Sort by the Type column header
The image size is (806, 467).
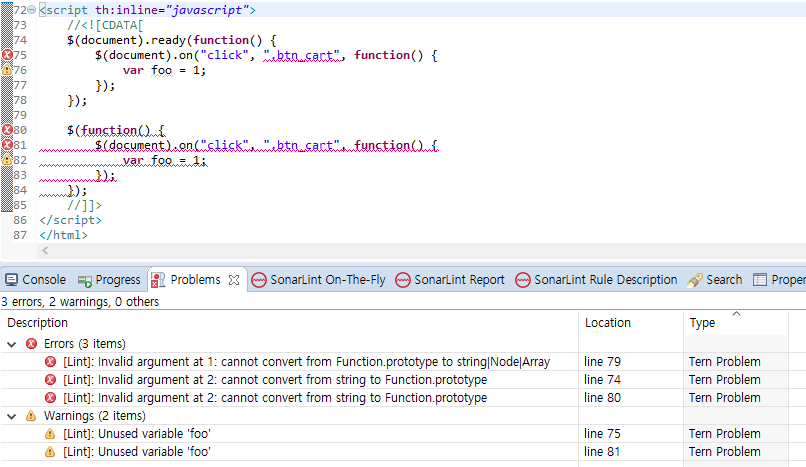pos(736,323)
